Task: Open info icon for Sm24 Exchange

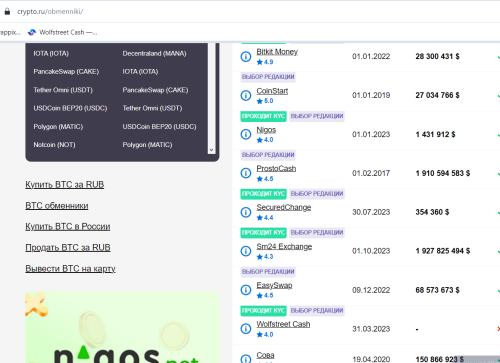Action: click(246, 251)
